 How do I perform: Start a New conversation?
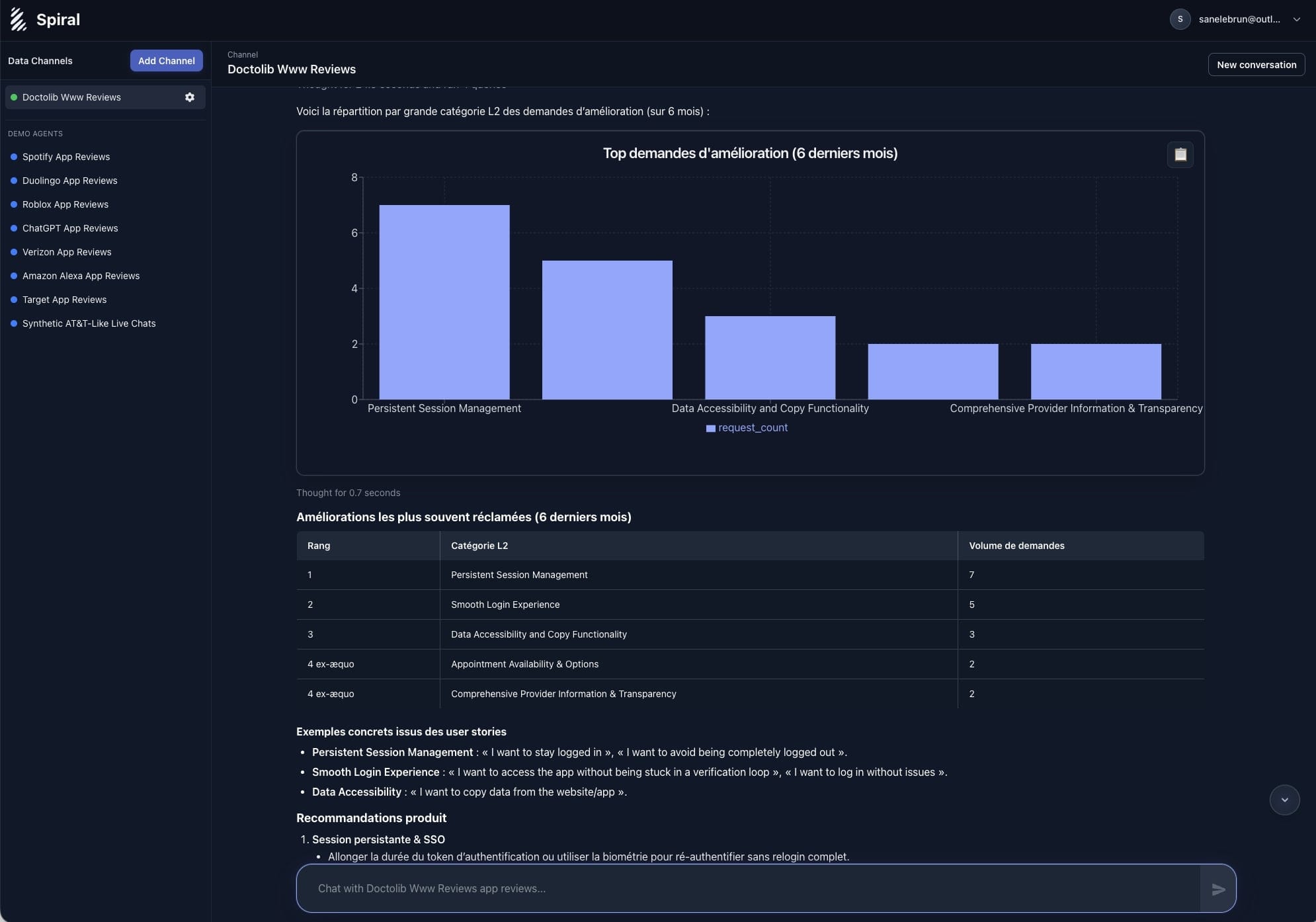pos(1256,65)
